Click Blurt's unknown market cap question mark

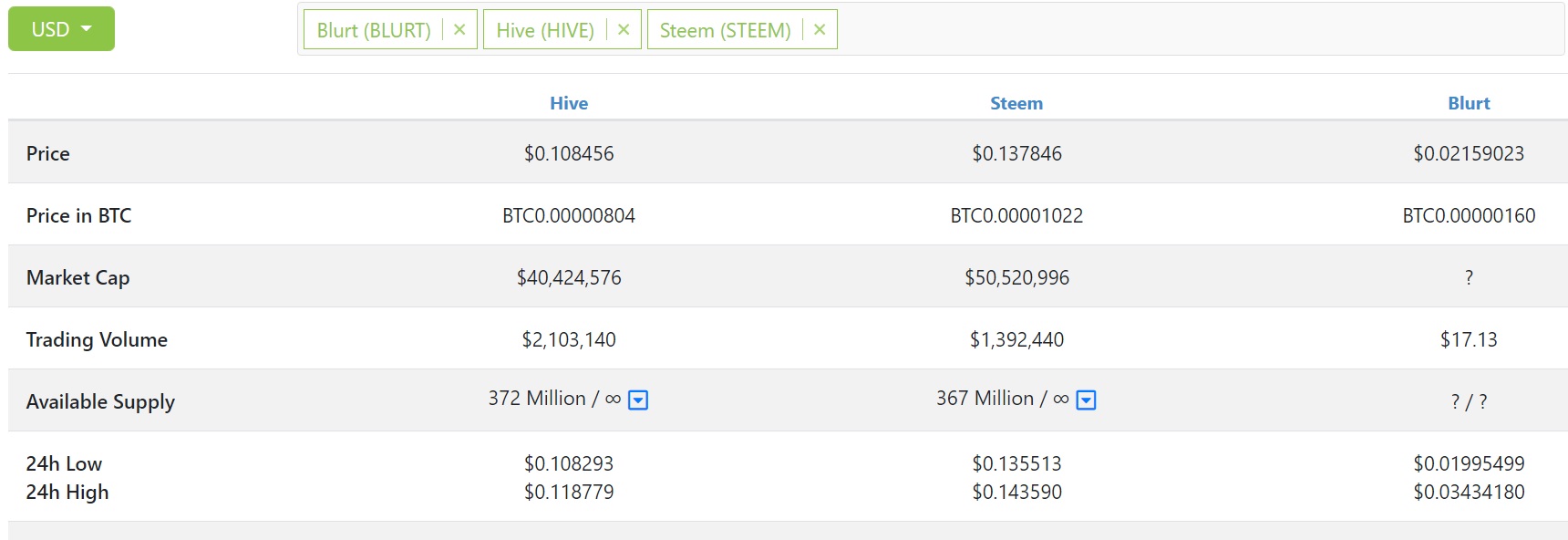click(x=1469, y=277)
